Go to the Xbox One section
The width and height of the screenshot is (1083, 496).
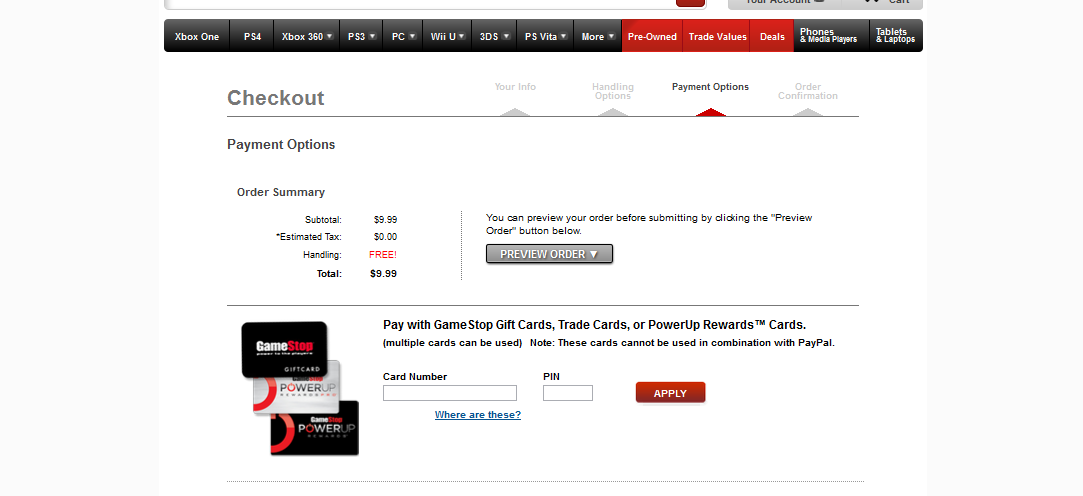pyautogui.click(x=197, y=37)
